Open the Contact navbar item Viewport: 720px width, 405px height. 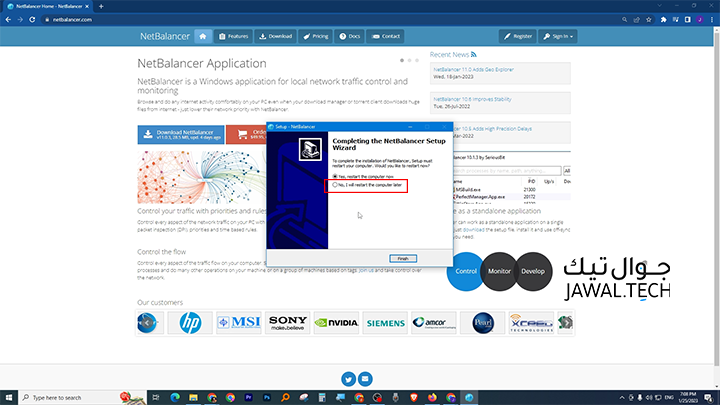point(385,36)
